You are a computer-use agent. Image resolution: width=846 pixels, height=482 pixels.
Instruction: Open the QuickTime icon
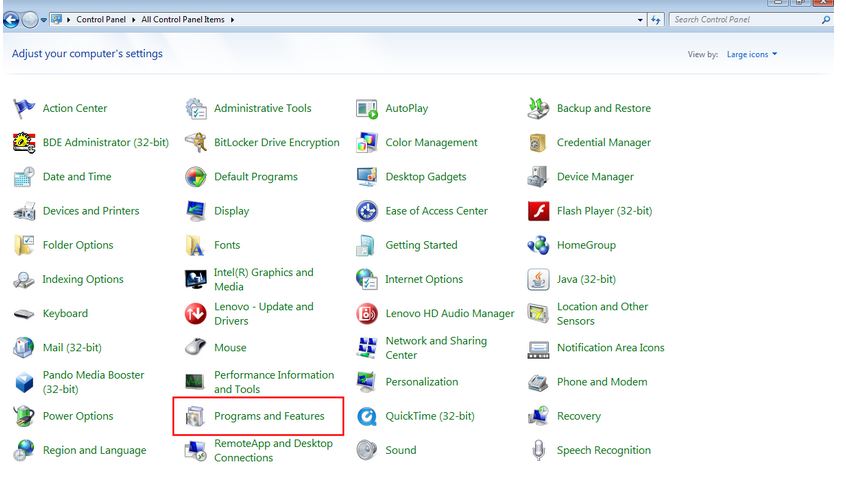click(367, 416)
